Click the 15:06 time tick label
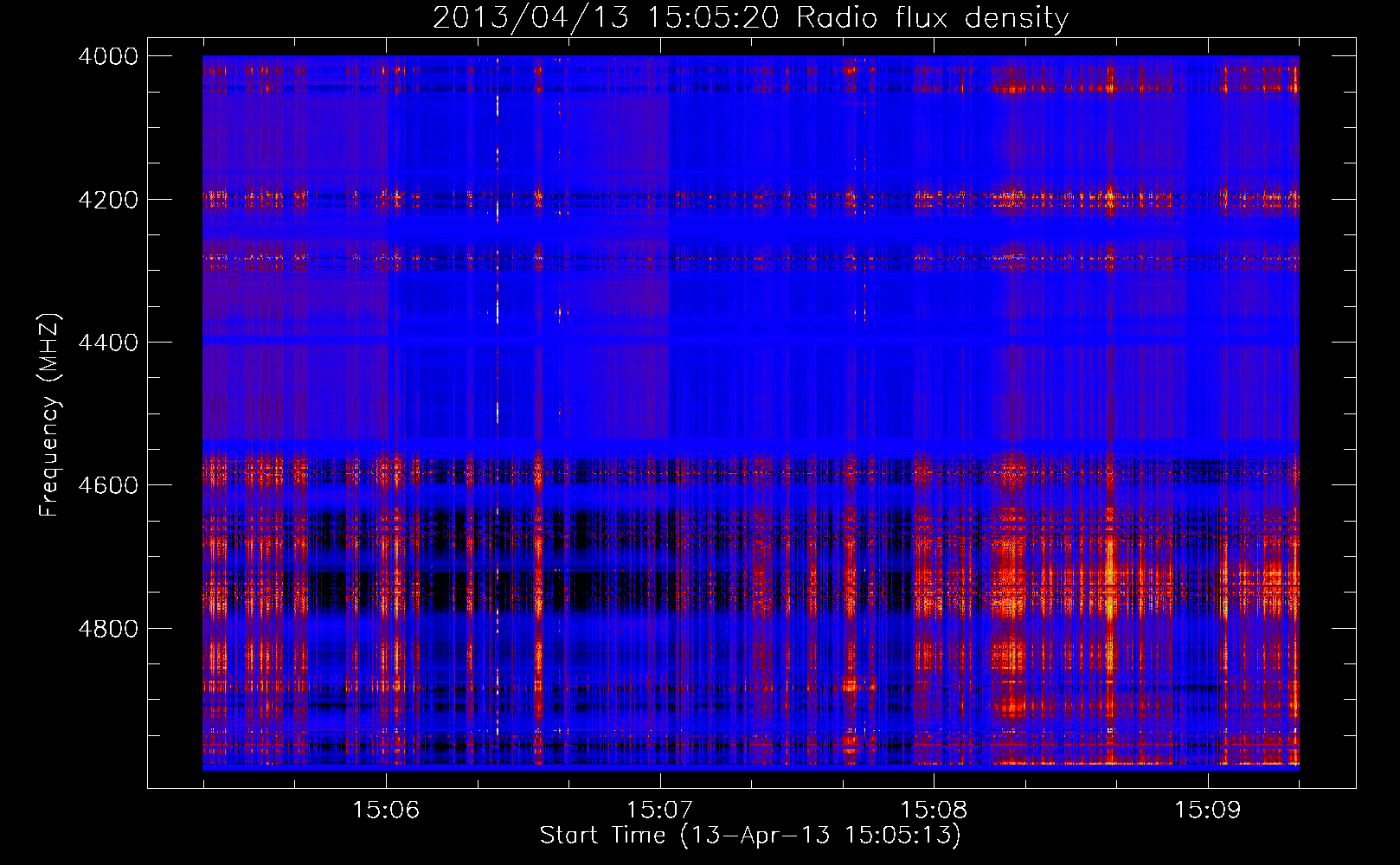Screen dimensions: 1400x865 386,811
